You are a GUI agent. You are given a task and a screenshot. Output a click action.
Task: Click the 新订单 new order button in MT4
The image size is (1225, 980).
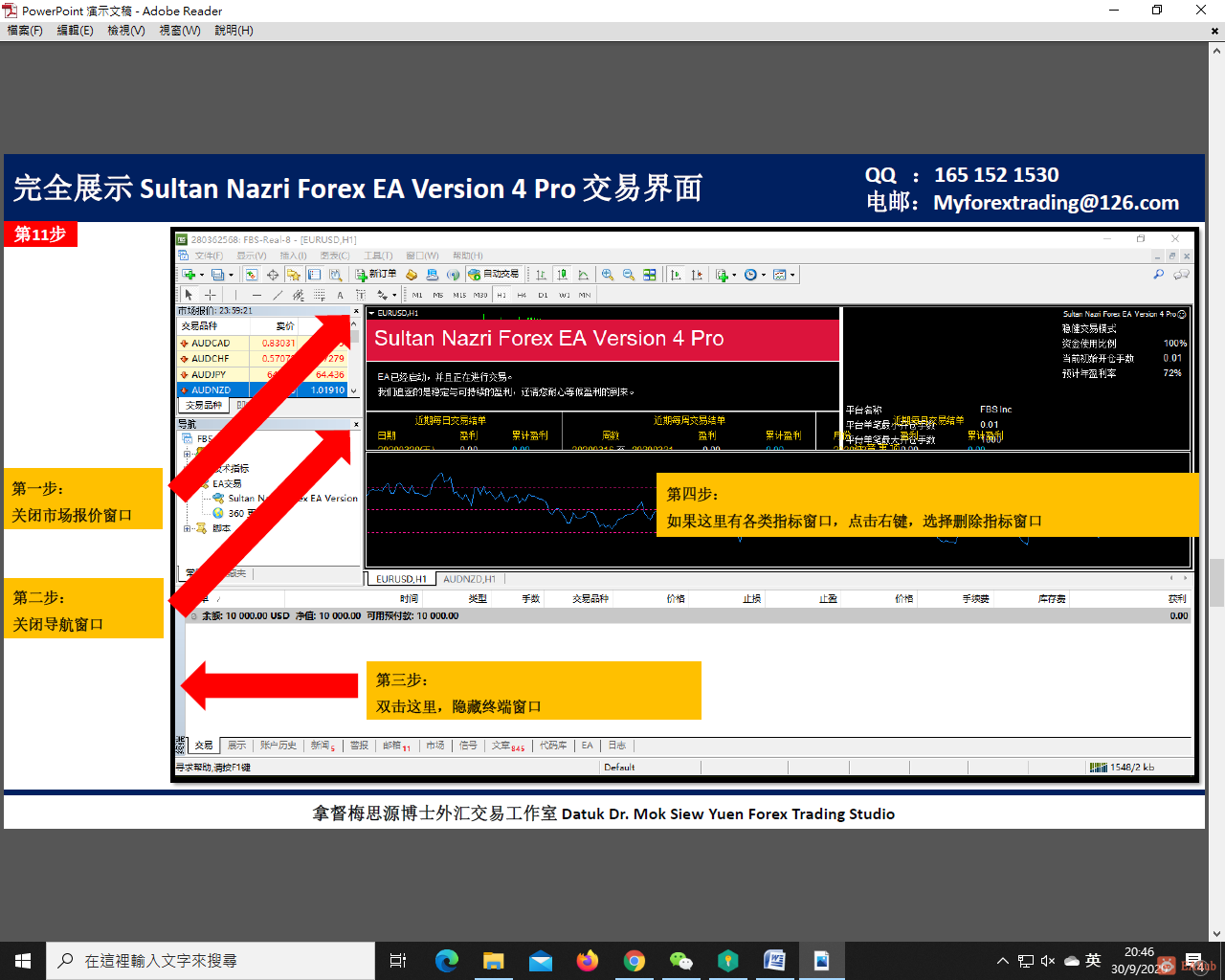pos(375,275)
